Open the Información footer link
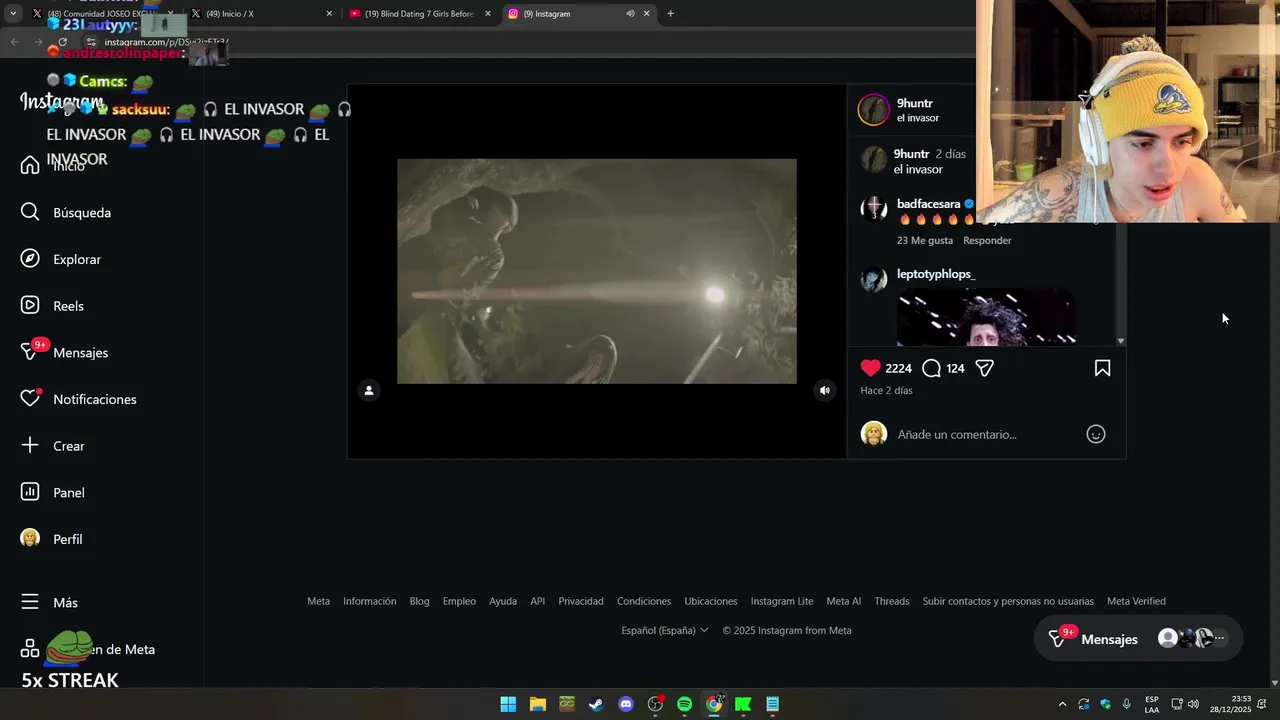1280x720 pixels. tap(370, 601)
